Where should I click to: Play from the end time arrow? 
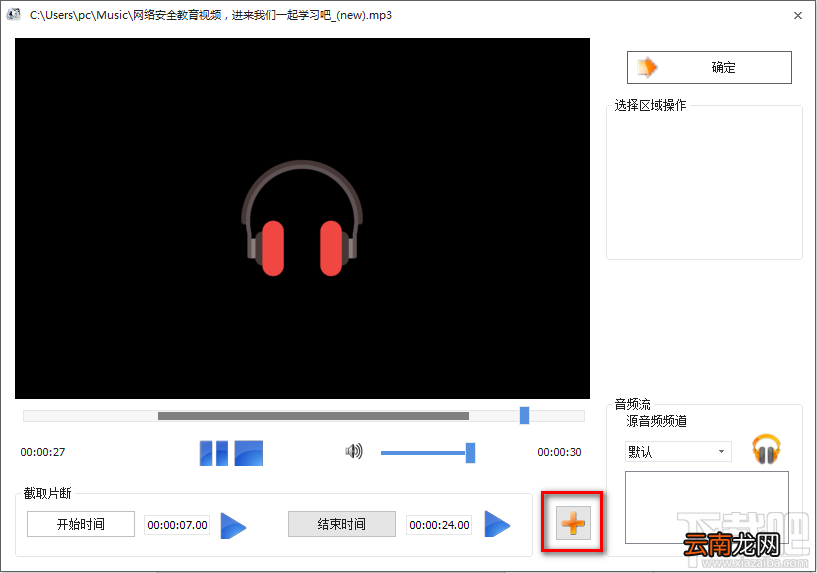click(497, 524)
